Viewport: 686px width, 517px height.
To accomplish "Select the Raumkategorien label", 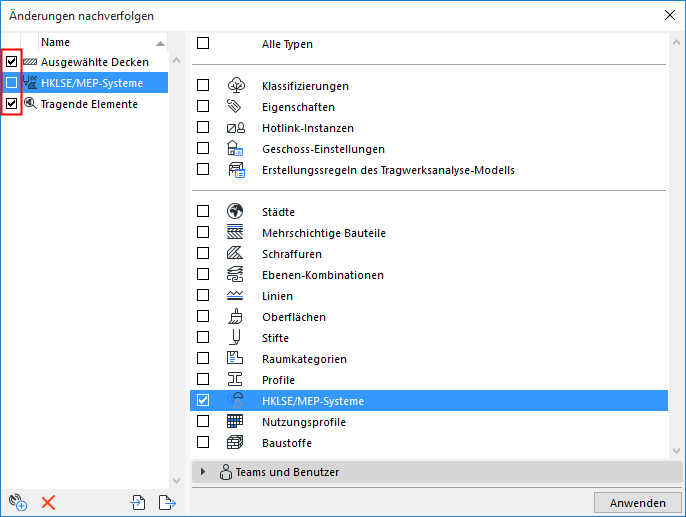I will [x=304, y=359].
